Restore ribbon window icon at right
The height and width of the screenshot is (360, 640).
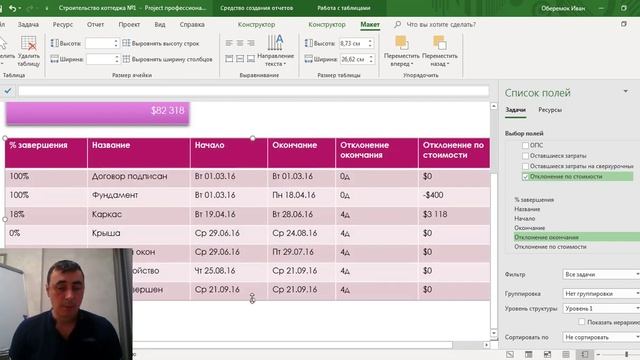click(x=624, y=24)
